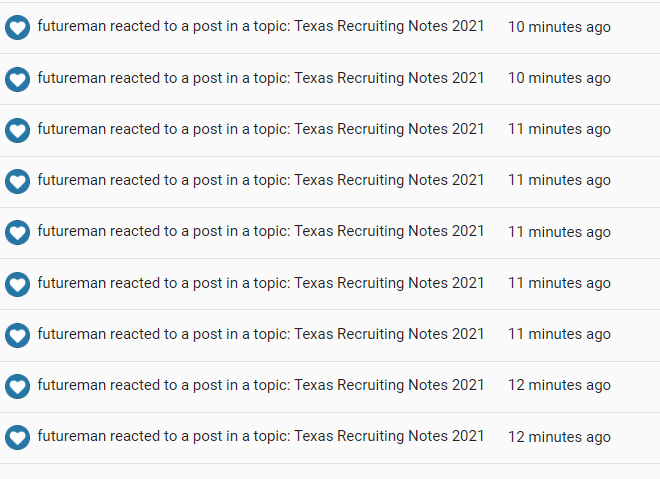The width and height of the screenshot is (660, 479).
Task: Click the second '11 minutes ago' timestamp
Action: pyautogui.click(x=559, y=180)
